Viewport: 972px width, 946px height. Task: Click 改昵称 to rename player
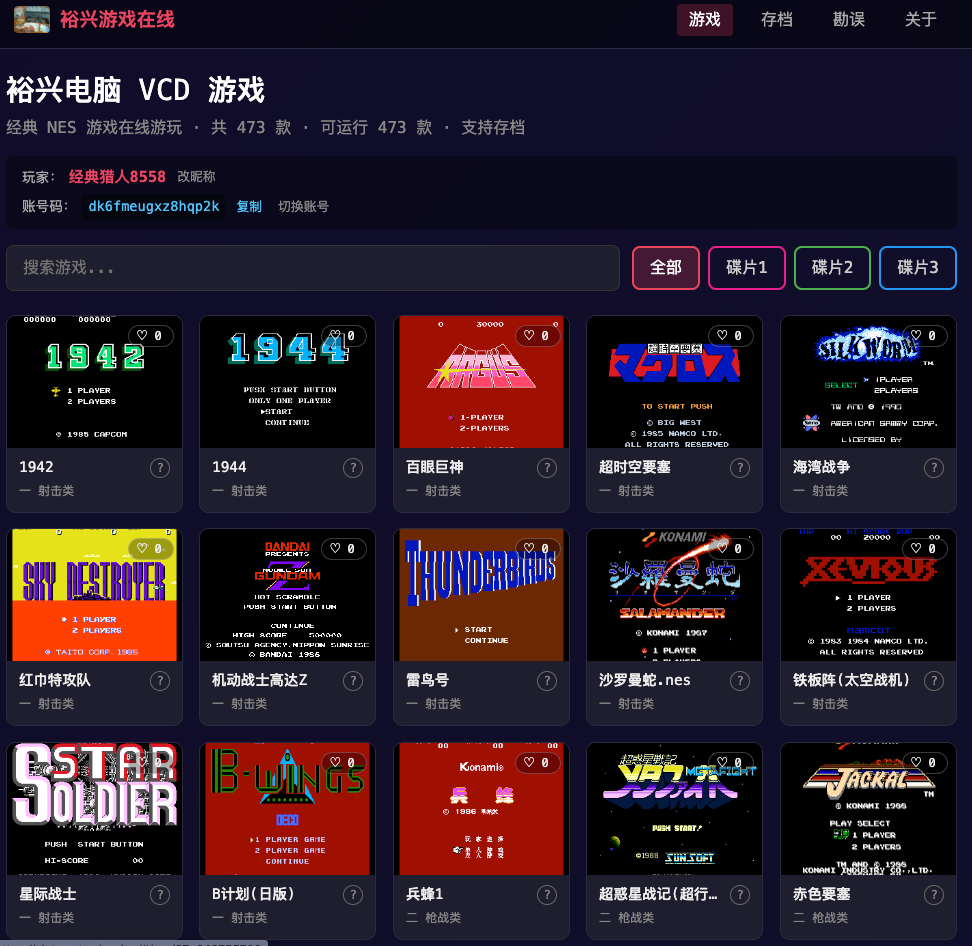pyautogui.click(x=197, y=177)
